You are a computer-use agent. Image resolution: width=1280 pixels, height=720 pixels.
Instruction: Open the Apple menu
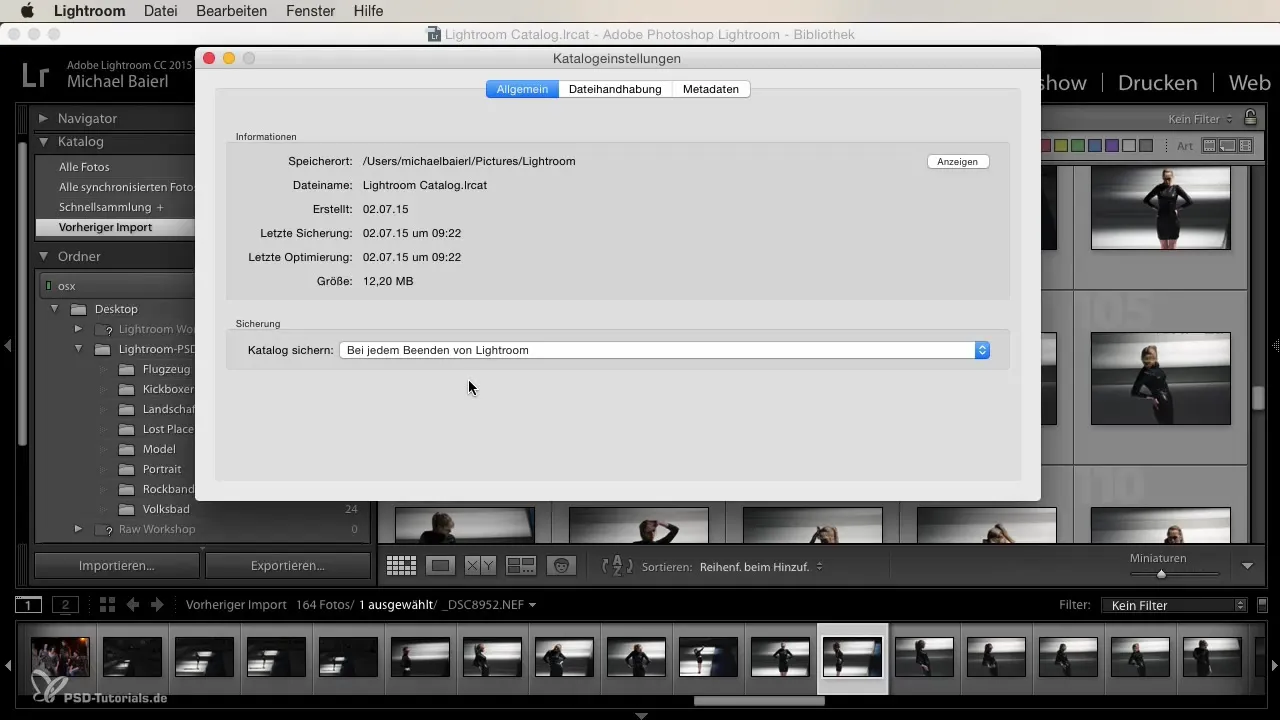tap(27, 11)
